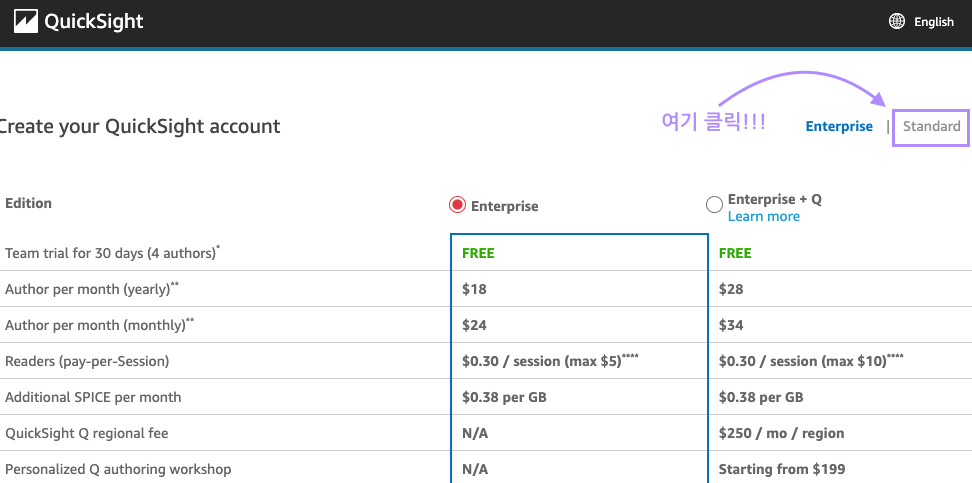The image size is (972, 483).
Task: Open the English language selector
Action: (934, 22)
